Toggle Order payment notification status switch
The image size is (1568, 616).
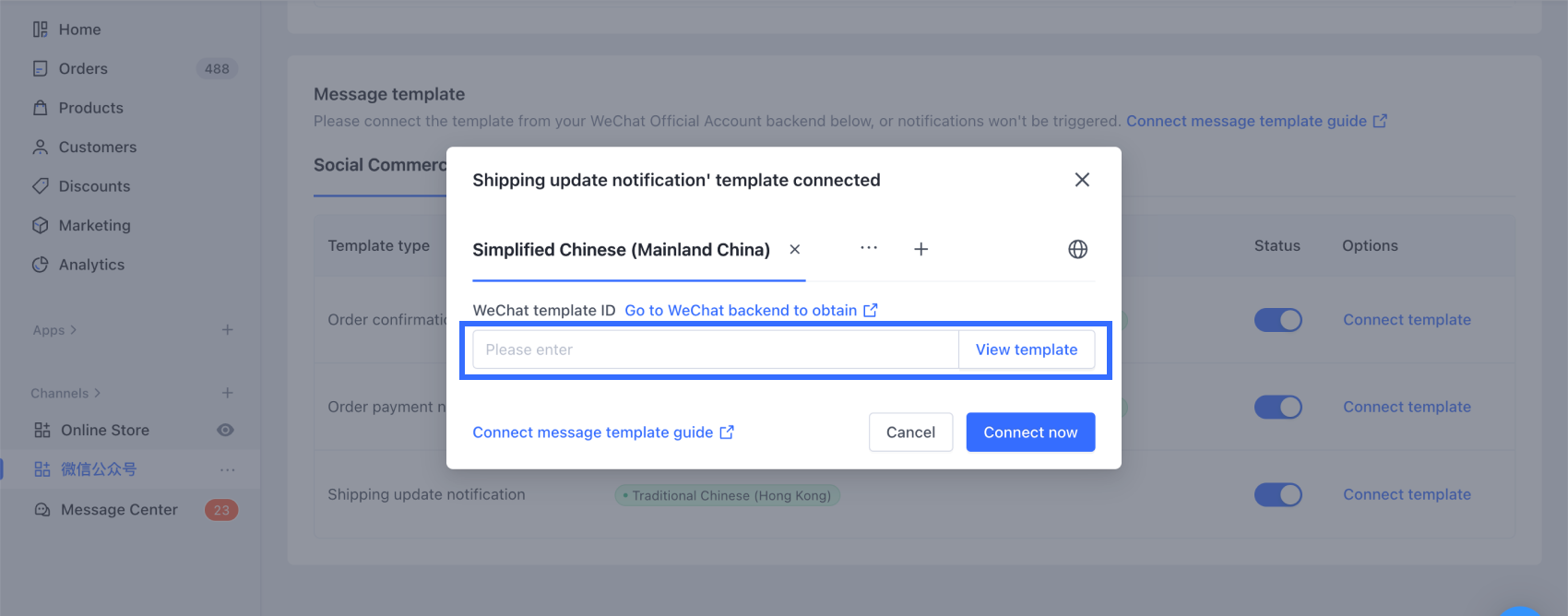coord(1277,407)
